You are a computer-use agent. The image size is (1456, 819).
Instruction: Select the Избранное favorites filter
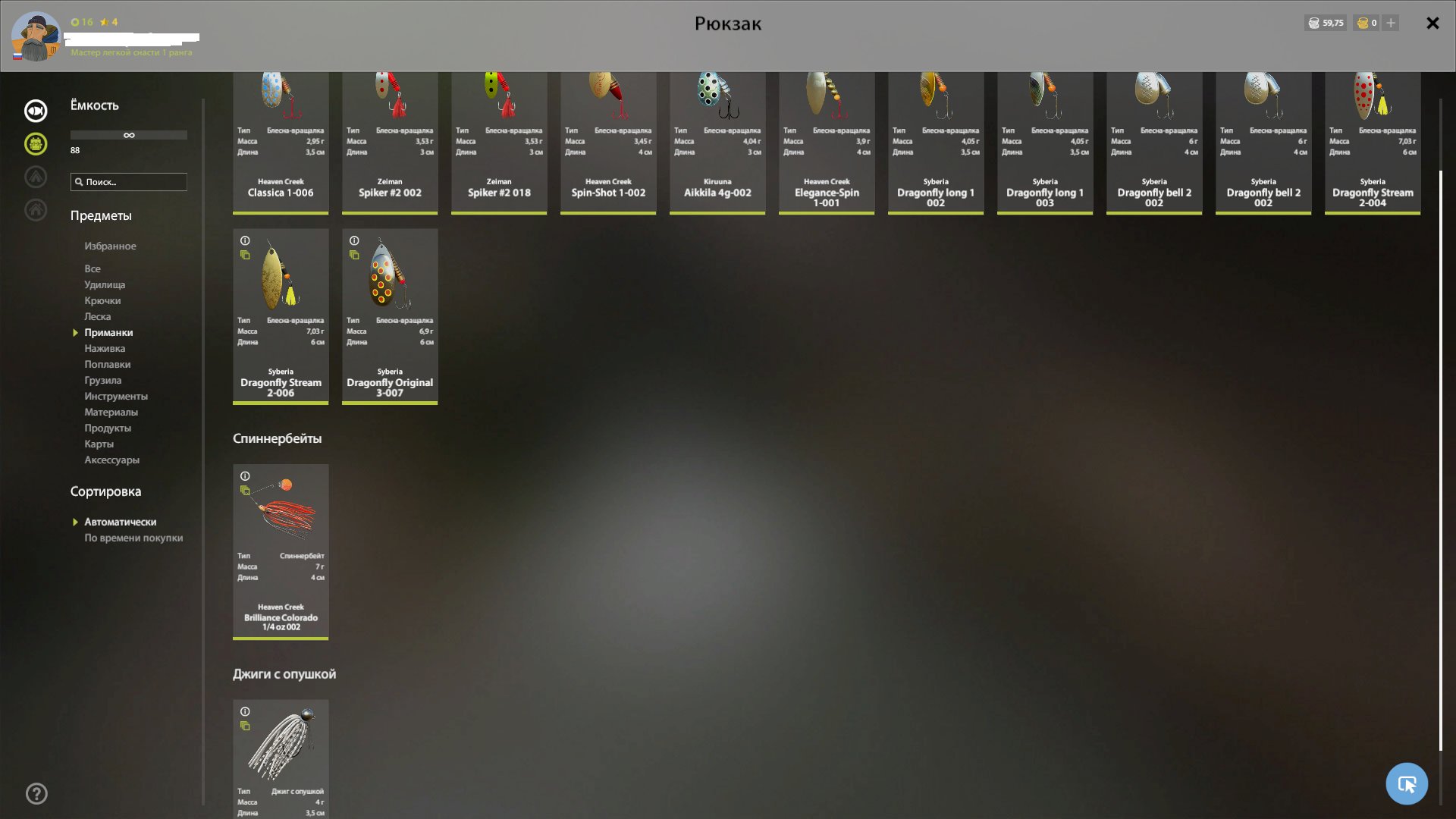click(110, 246)
